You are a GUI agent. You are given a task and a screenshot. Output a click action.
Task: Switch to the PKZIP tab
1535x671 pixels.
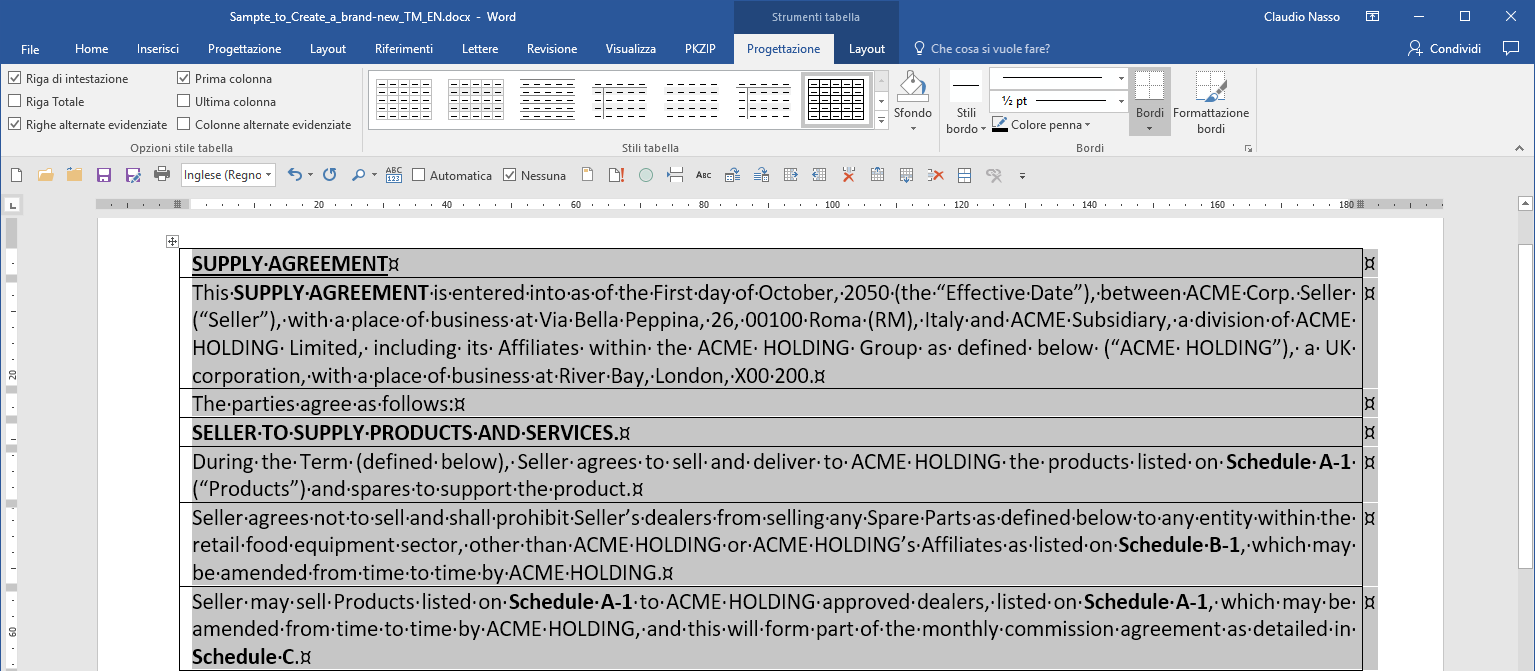pyautogui.click(x=700, y=49)
